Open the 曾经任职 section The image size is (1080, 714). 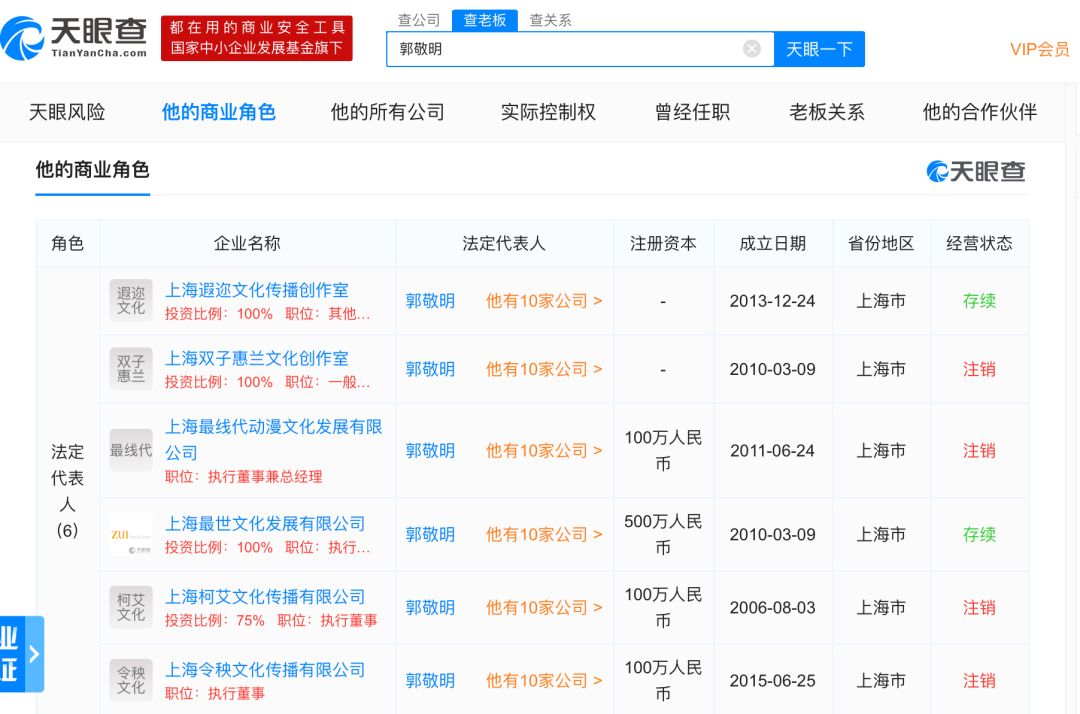pyautogui.click(x=692, y=112)
